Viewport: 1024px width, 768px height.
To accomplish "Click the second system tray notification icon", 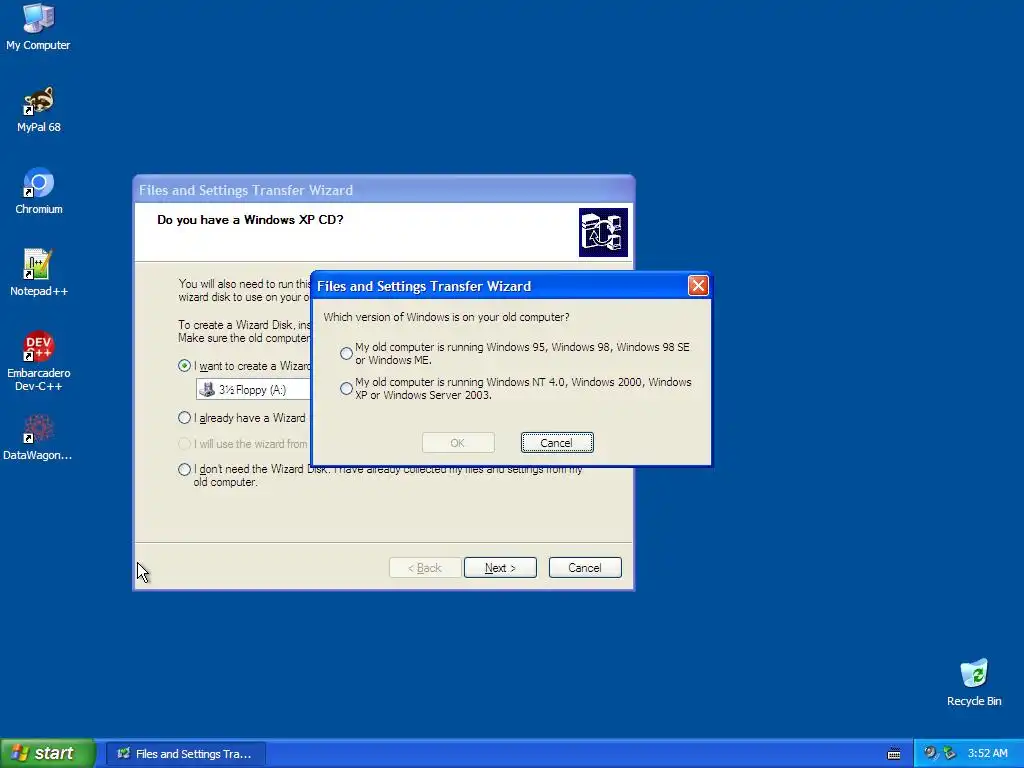I will pyautogui.click(x=949, y=753).
